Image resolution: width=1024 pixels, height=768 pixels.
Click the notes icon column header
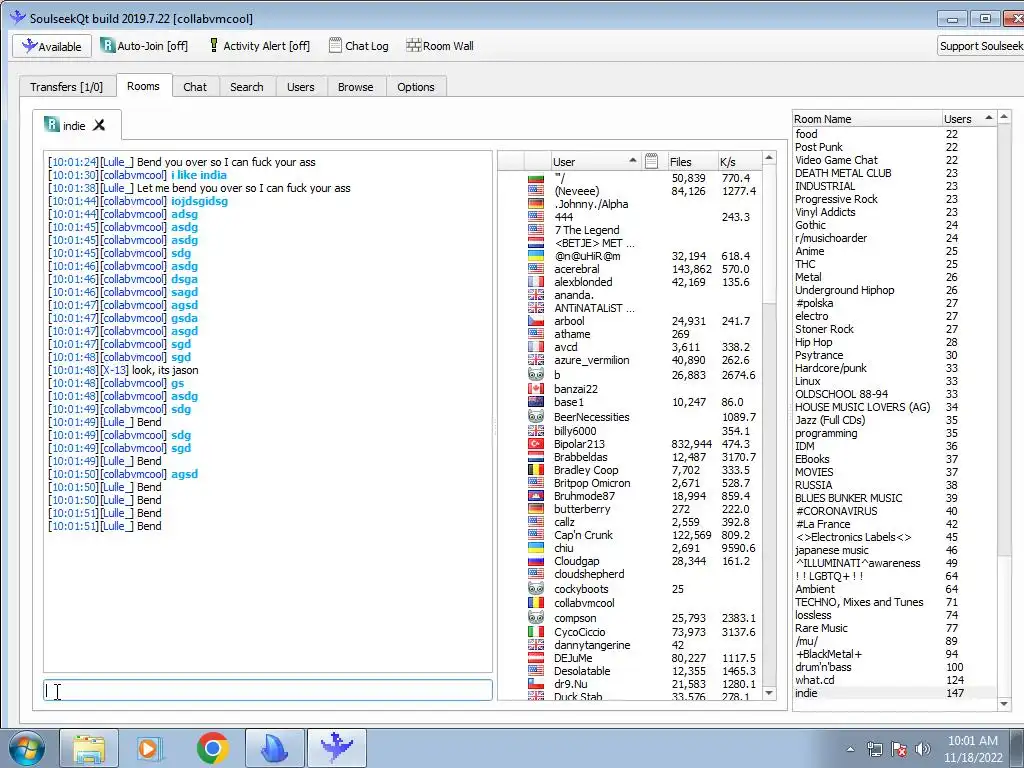[x=651, y=161]
